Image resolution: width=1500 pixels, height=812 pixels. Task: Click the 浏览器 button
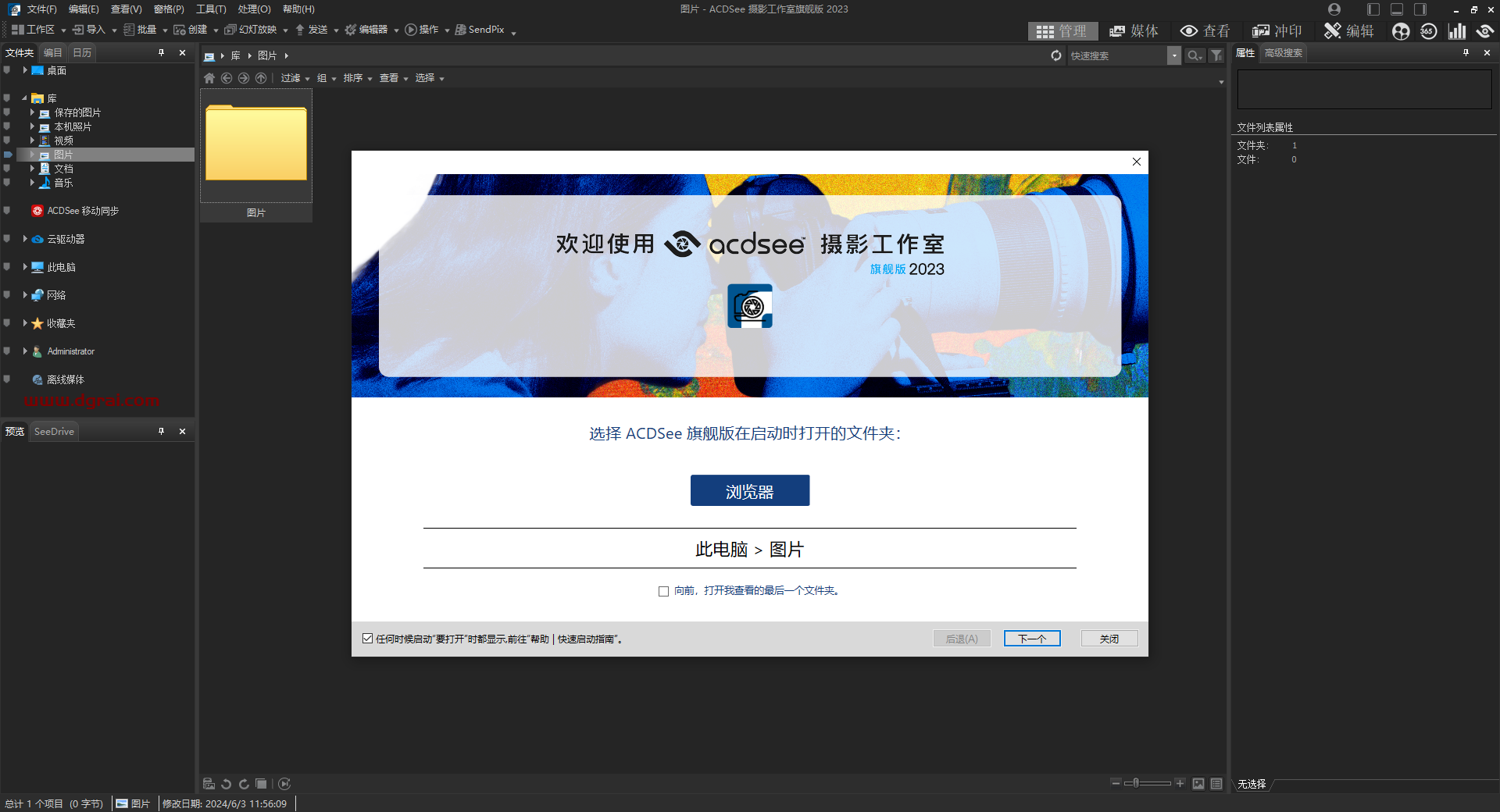pyautogui.click(x=749, y=490)
